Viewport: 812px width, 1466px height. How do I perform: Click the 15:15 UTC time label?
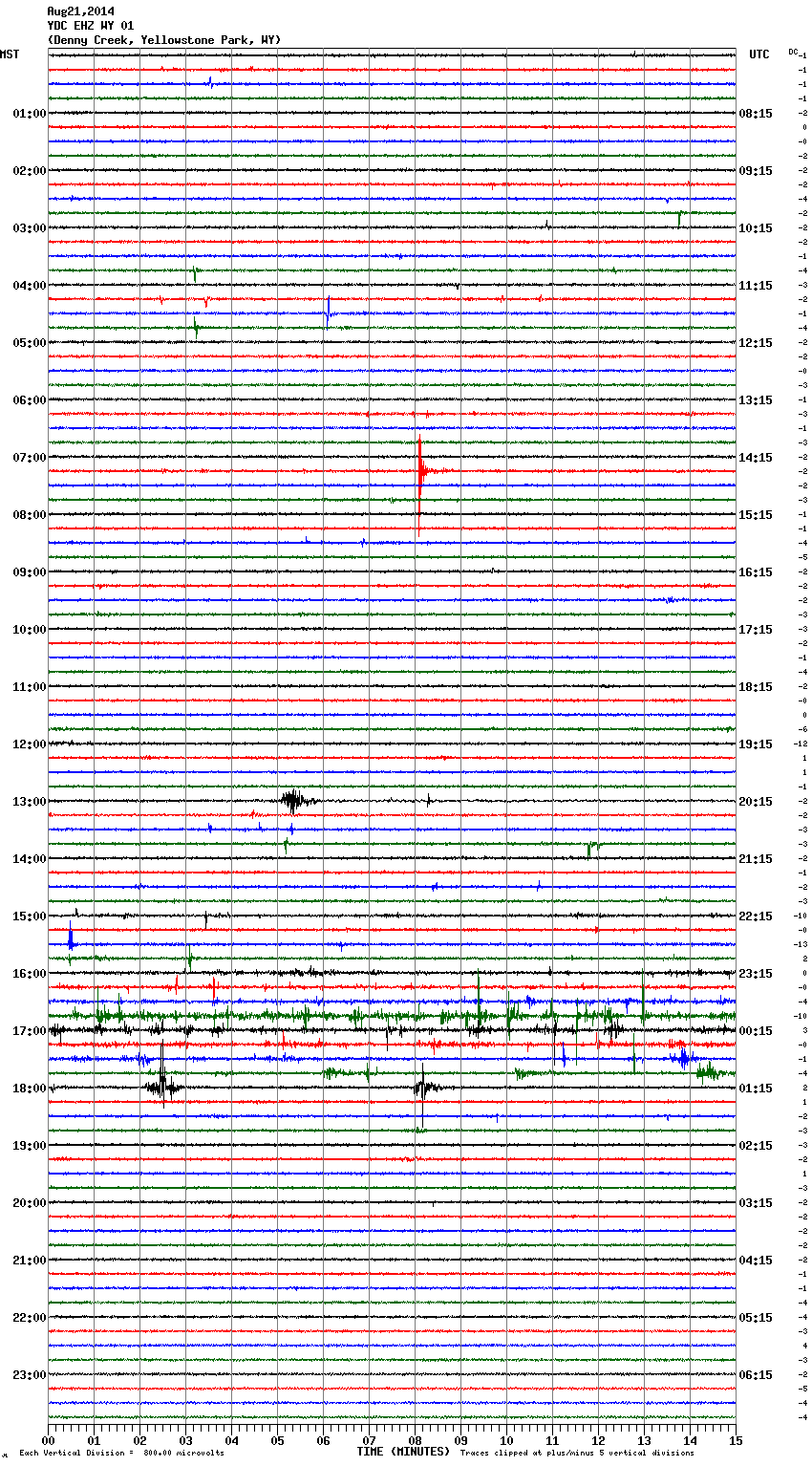[756, 515]
